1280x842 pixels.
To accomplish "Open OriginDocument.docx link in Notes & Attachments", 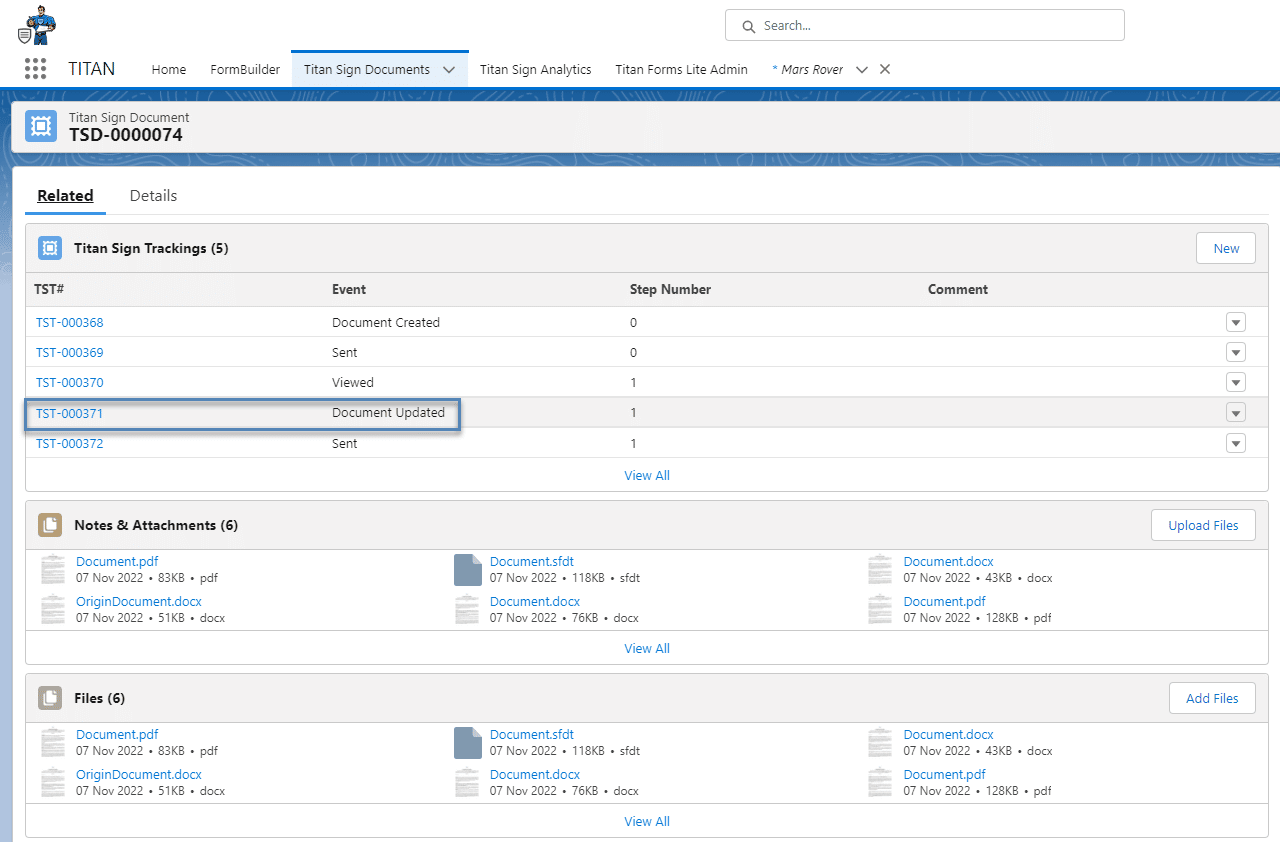I will [x=139, y=601].
